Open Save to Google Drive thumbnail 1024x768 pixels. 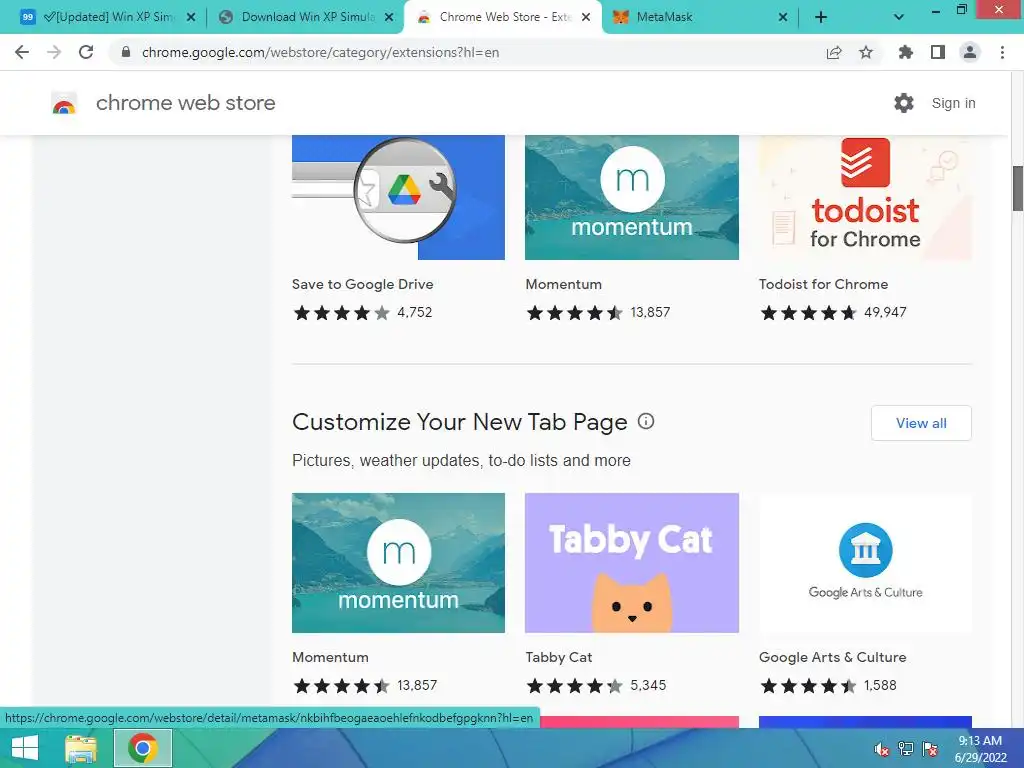(398, 197)
